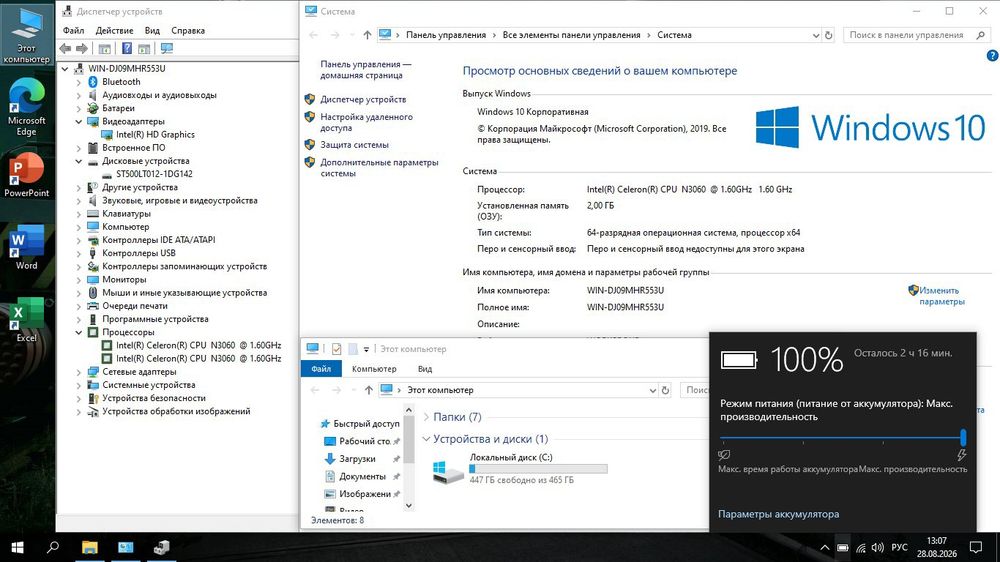
Task: Open File Explorer from the taskbar
Action: point(89,547)
